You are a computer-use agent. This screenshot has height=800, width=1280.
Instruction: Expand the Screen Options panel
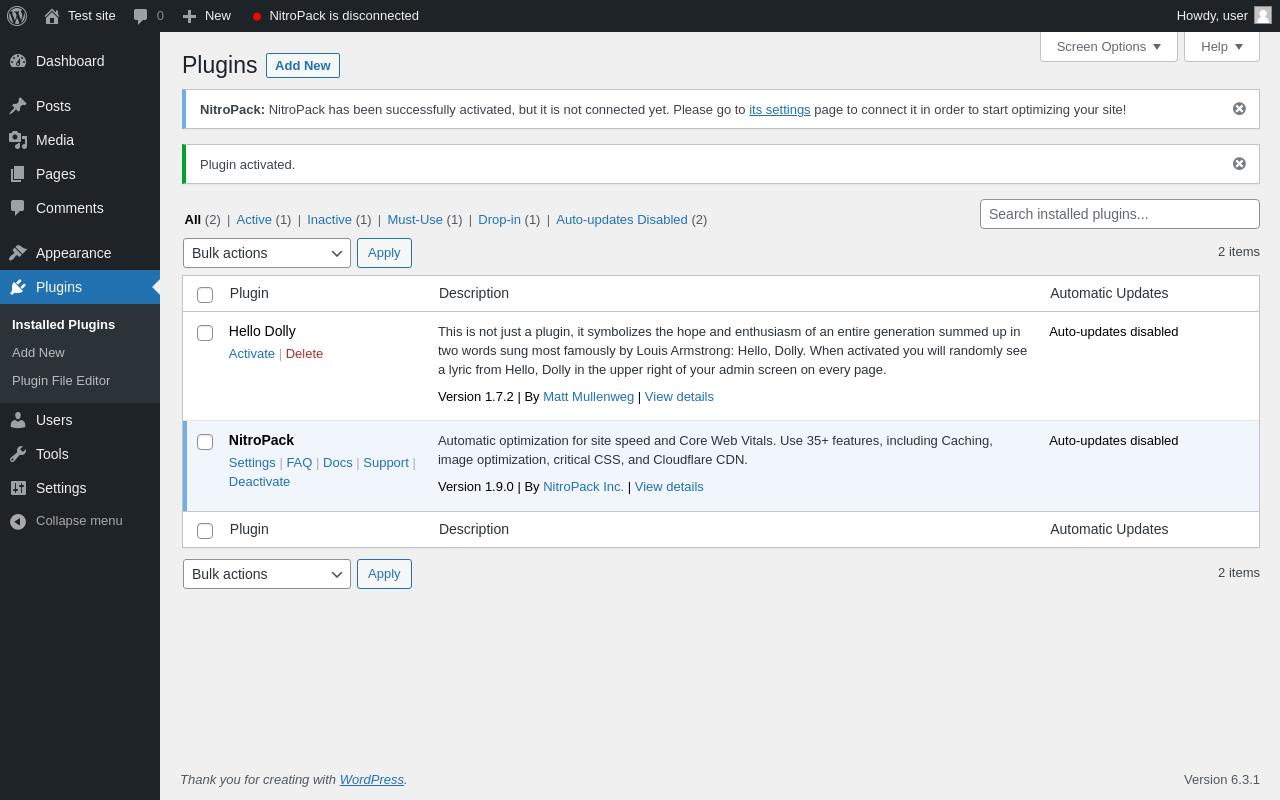[1108, 46]
